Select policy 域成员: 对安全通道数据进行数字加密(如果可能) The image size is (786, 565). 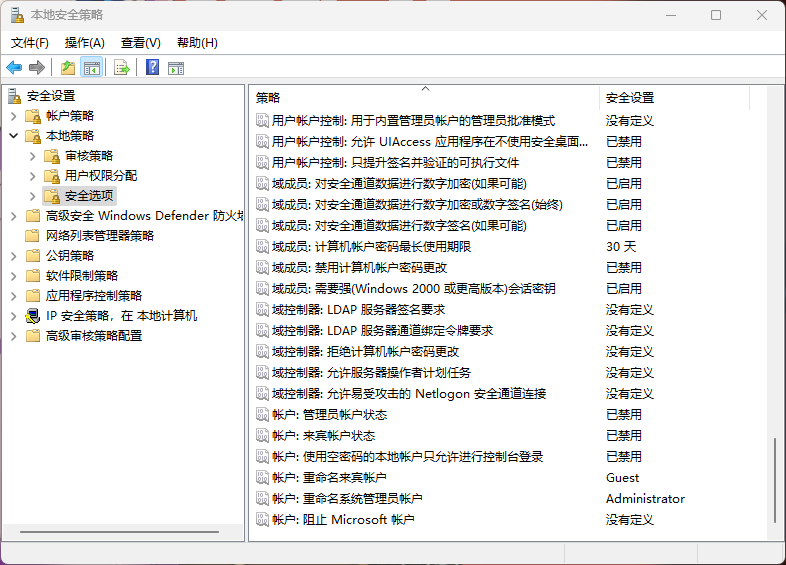(x=399, y=183)
